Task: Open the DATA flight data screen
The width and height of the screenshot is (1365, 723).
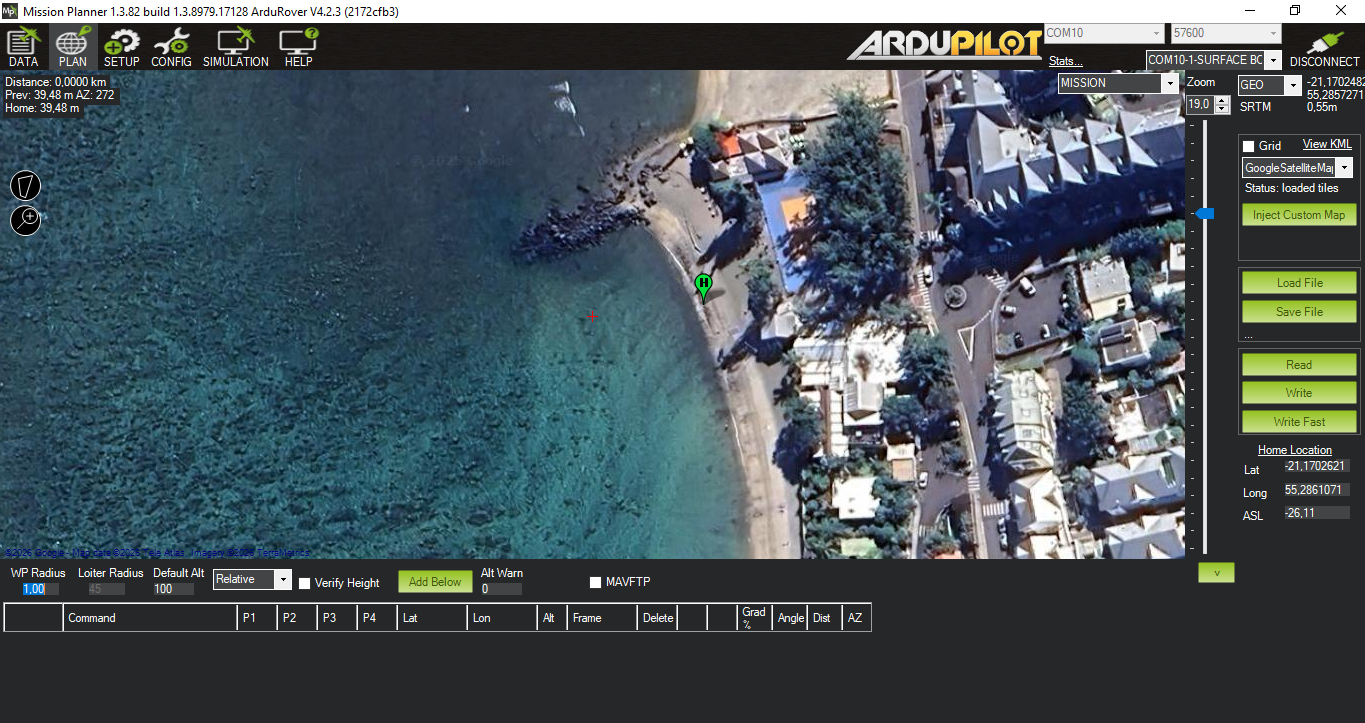Action: point(23,47)
